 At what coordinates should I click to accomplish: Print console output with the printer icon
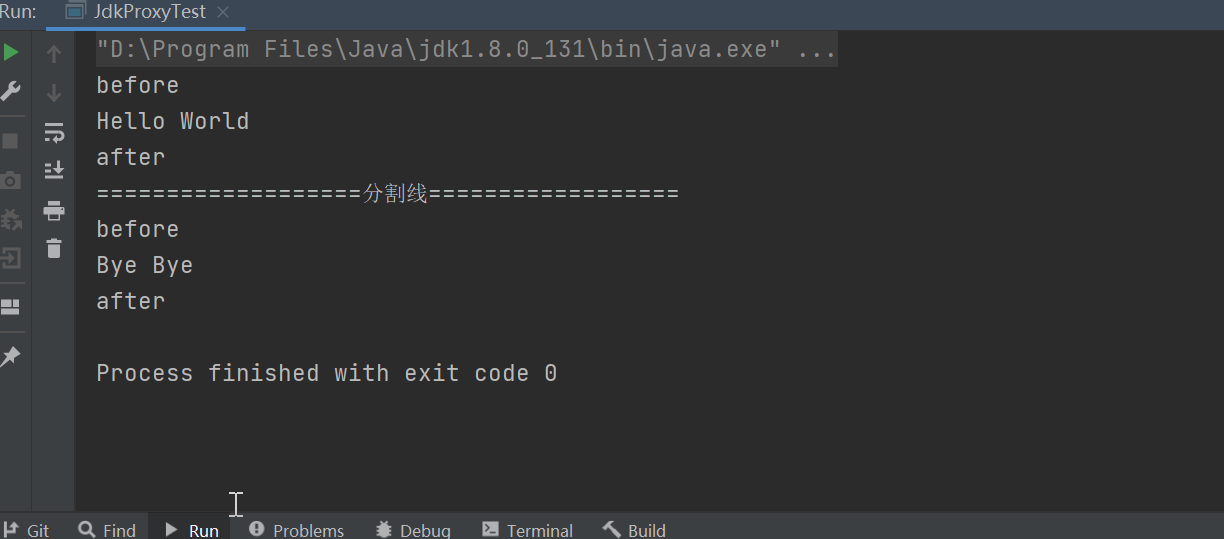click(54, 210)
